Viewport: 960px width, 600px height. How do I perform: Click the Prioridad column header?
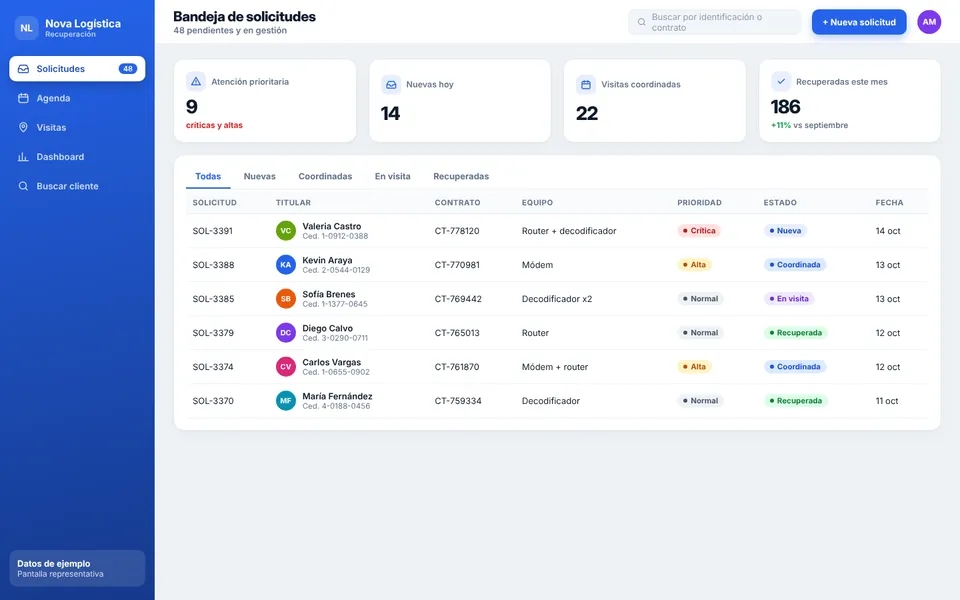click(x=699, y=203)
